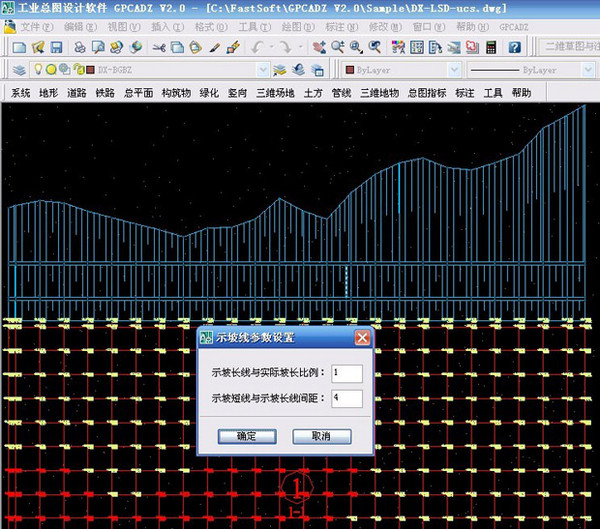Open the 土方 menu
The width and height of the screenshot is (600, 529).
tap(312, 92)
